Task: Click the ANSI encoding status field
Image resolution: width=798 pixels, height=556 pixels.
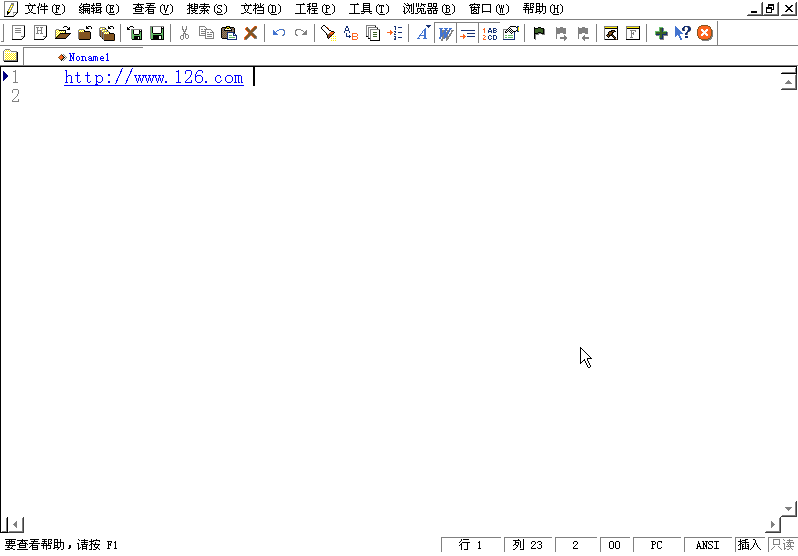Action: pos(707,545)
